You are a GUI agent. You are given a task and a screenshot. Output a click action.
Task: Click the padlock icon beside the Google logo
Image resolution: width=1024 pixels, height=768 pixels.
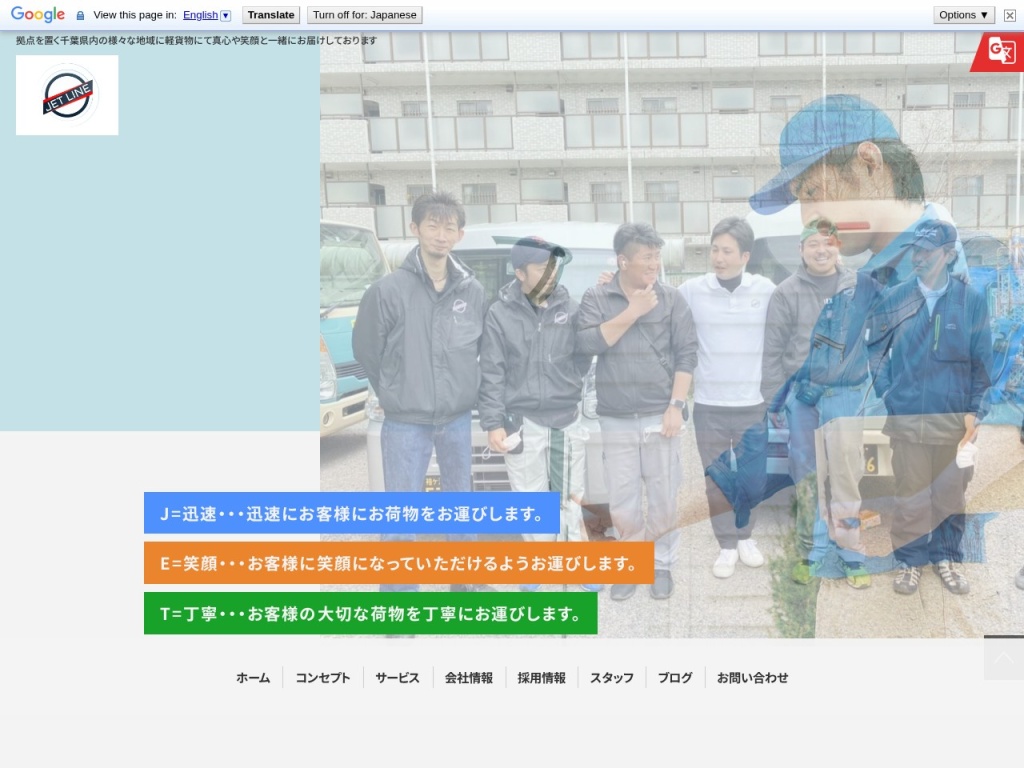click(79, 14)
